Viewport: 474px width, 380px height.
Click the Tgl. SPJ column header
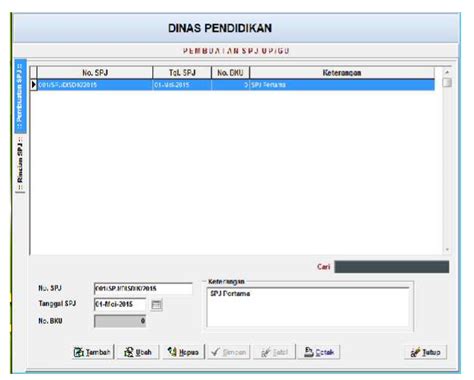tap(182, 73)
